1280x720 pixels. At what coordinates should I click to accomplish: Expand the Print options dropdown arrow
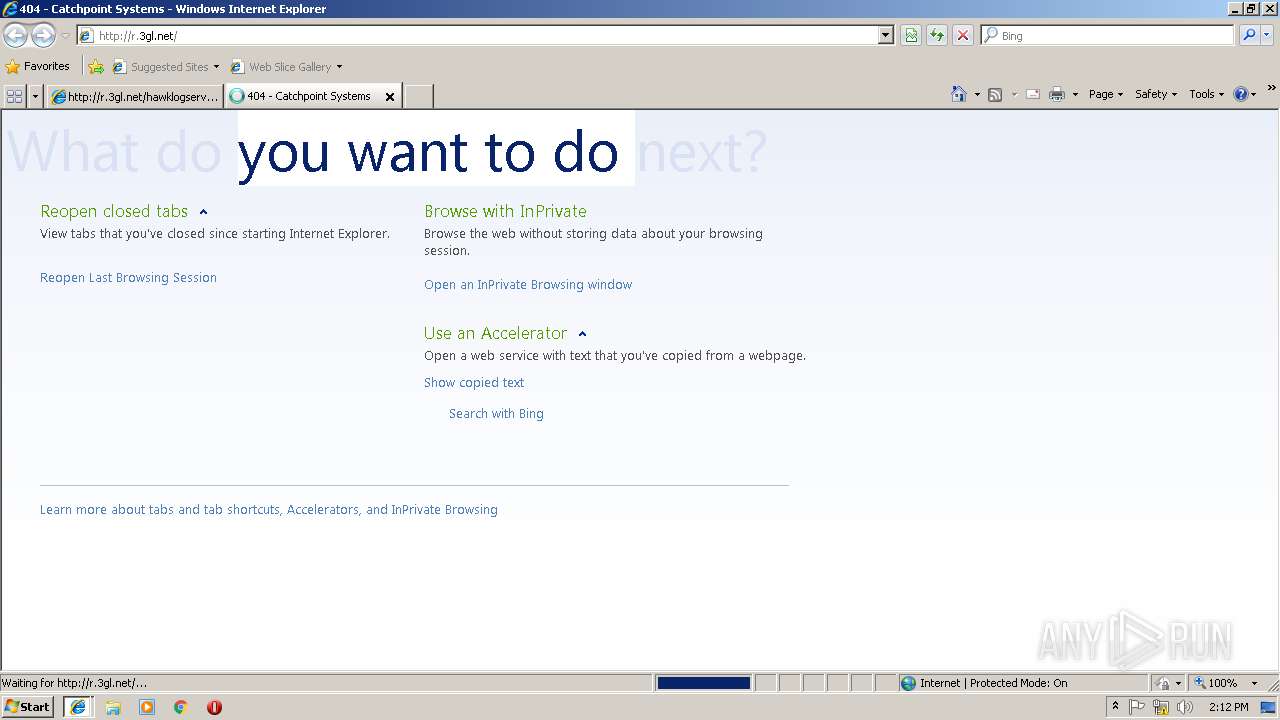point(1075,95)
